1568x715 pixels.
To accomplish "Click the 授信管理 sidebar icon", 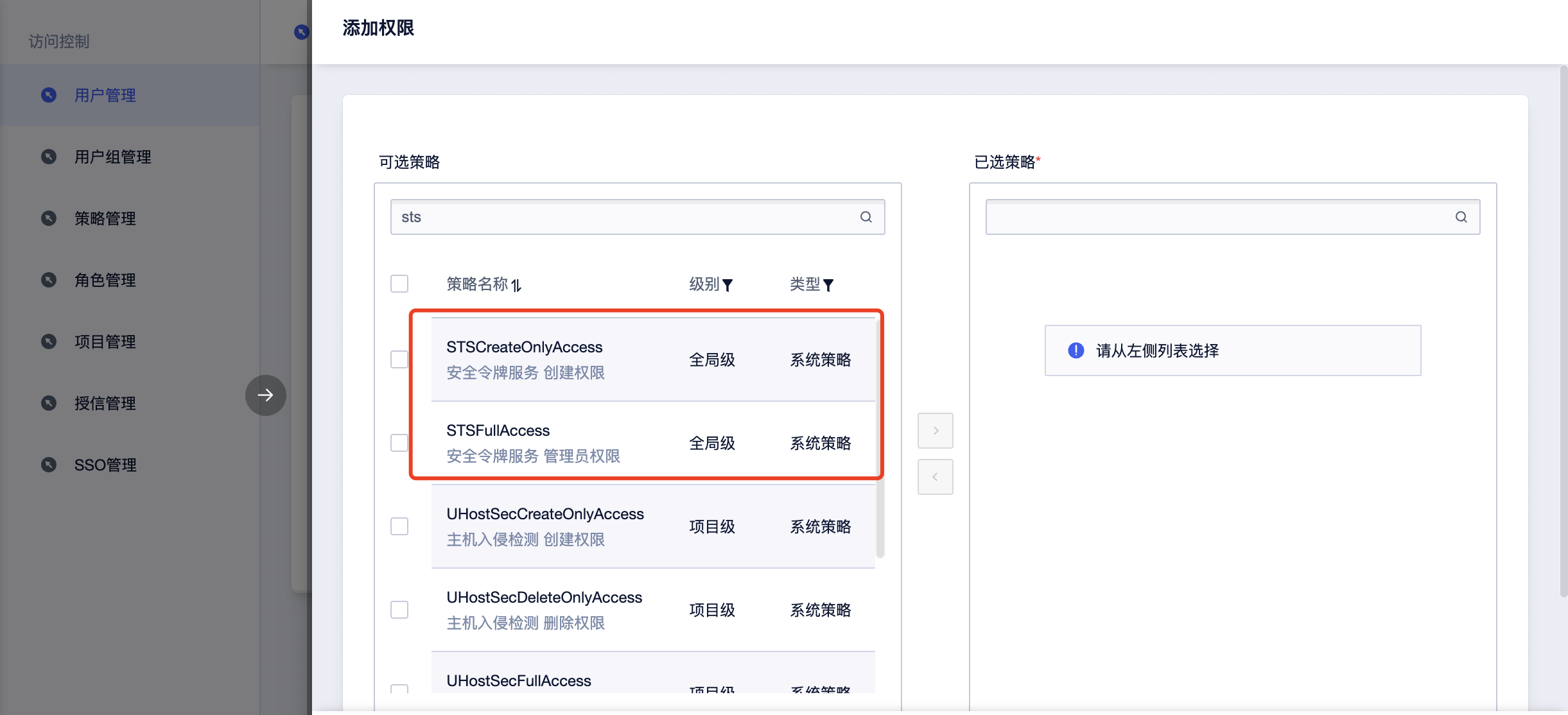I will (x=49, y=403).
